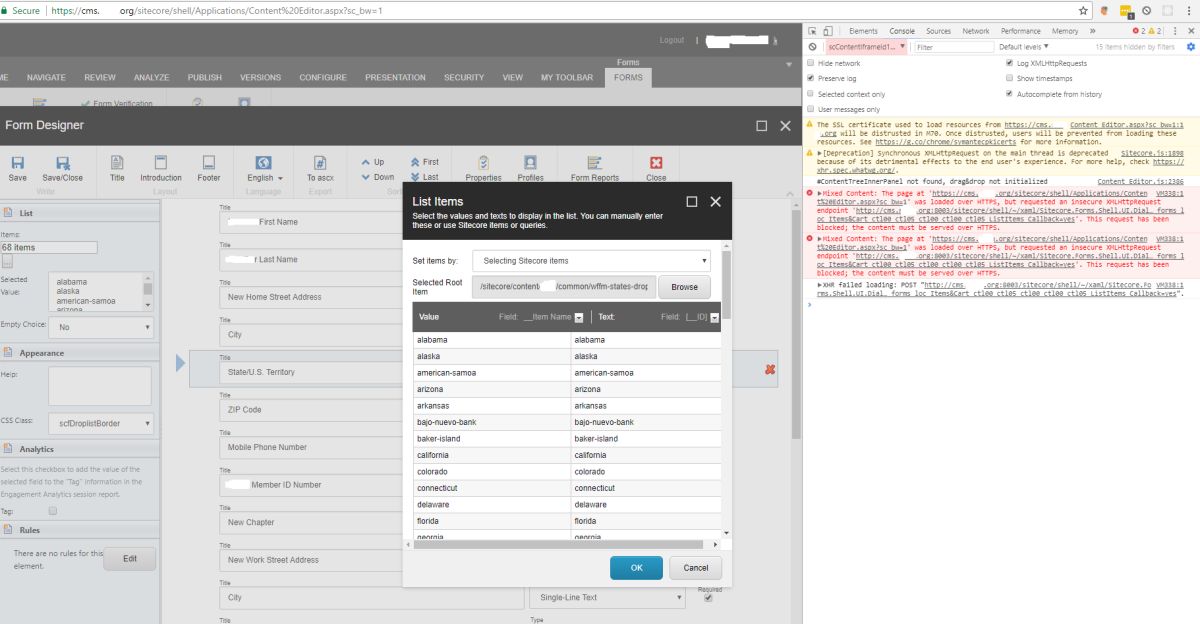Open Form Reports
The height and width of the screenshot is (624, 1200).
tap(595, 167)
